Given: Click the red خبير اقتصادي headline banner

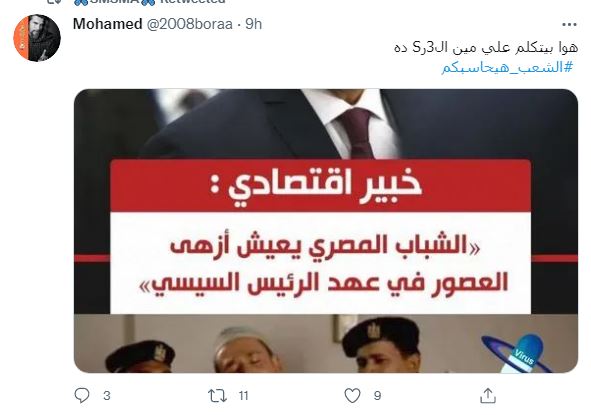Looking at the screenshot, I should tap(320, 186).
